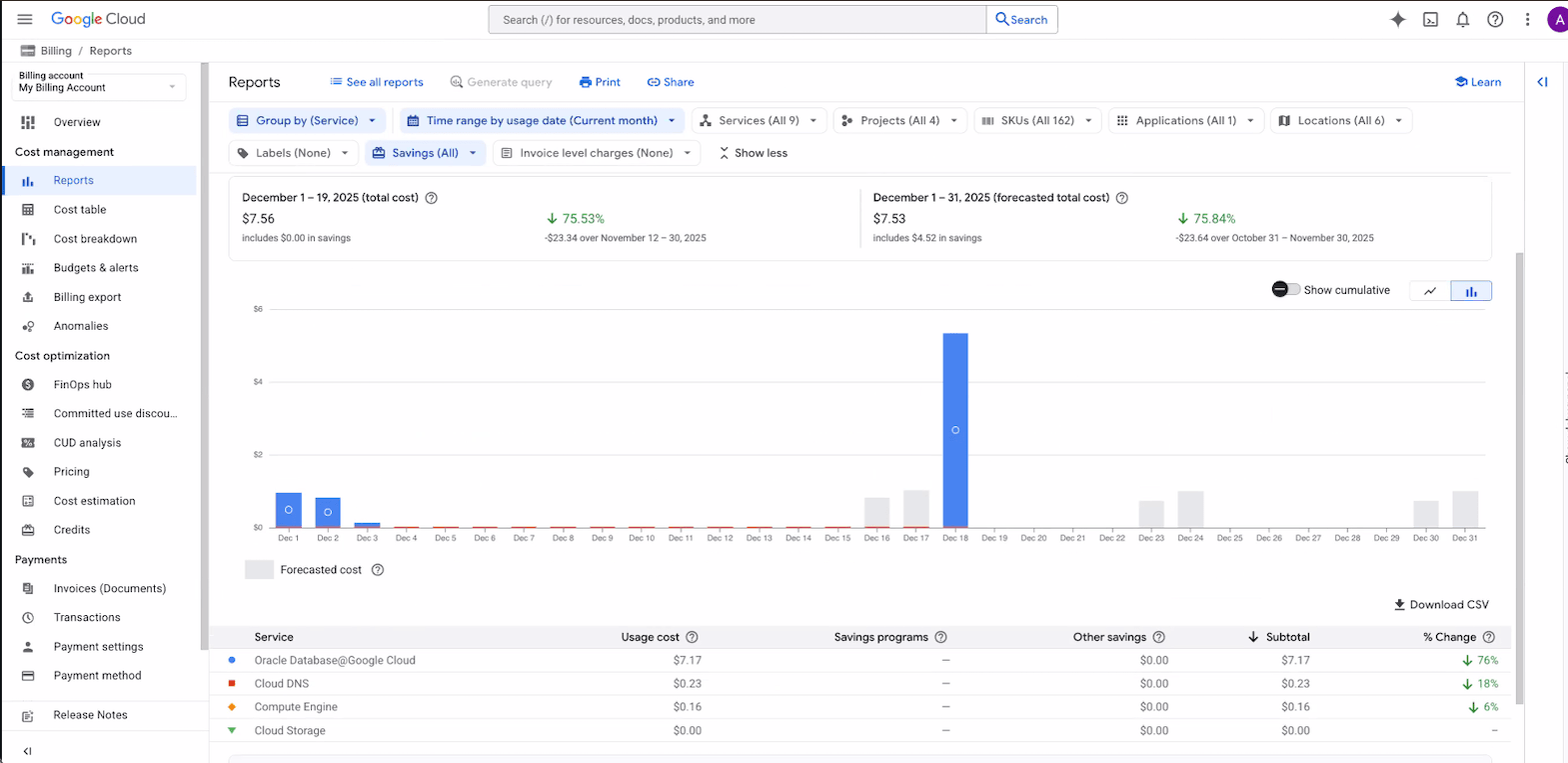
Task: Click the Share link icon
Action: [x=671, y=82]
